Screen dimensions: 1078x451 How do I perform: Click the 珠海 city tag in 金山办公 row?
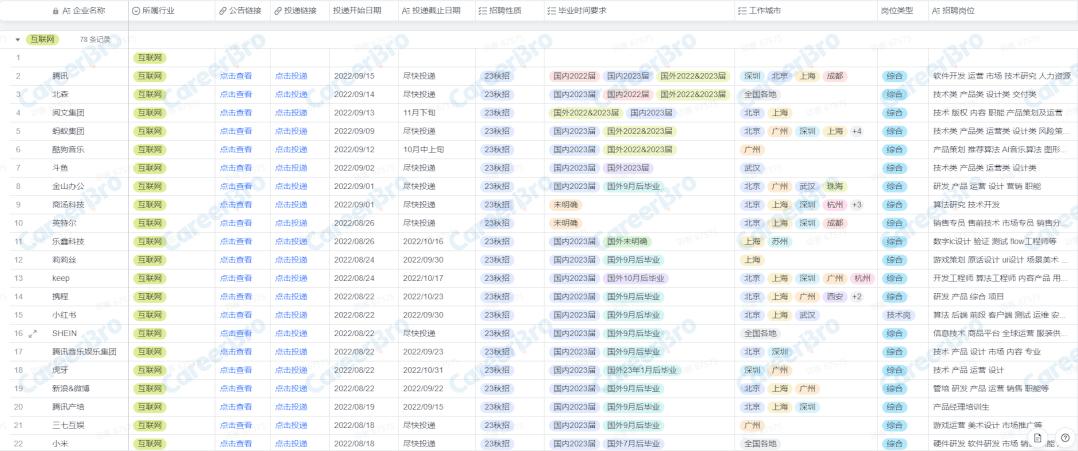835,186
